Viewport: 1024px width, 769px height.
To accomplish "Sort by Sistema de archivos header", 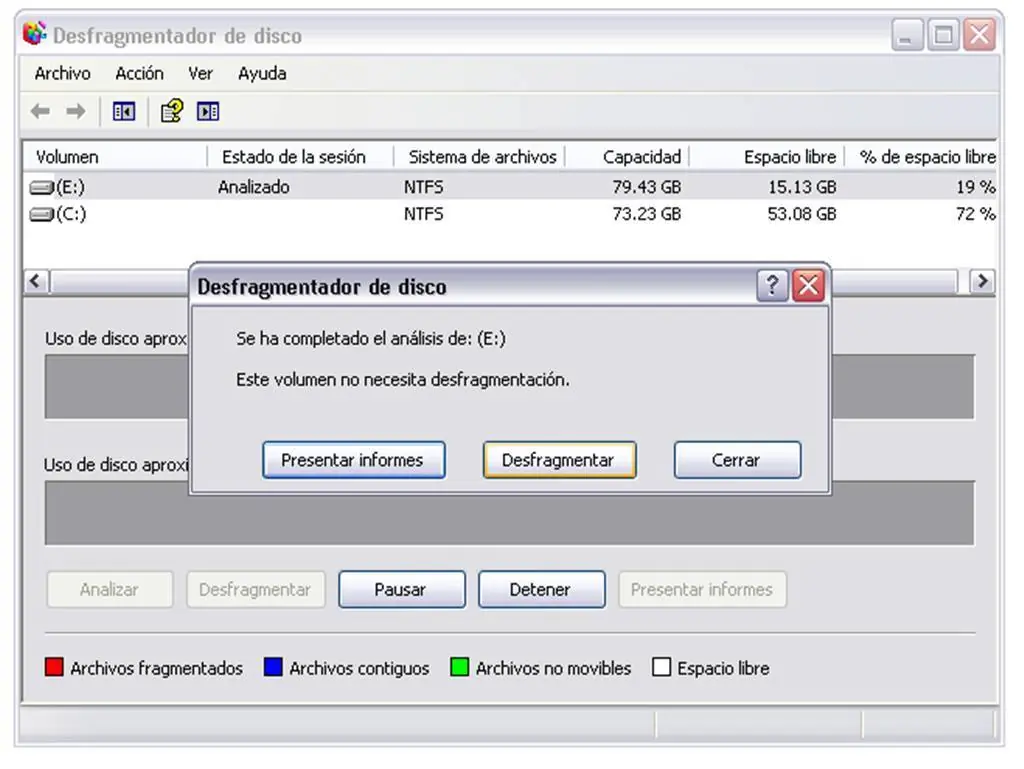I will [479, 157].
